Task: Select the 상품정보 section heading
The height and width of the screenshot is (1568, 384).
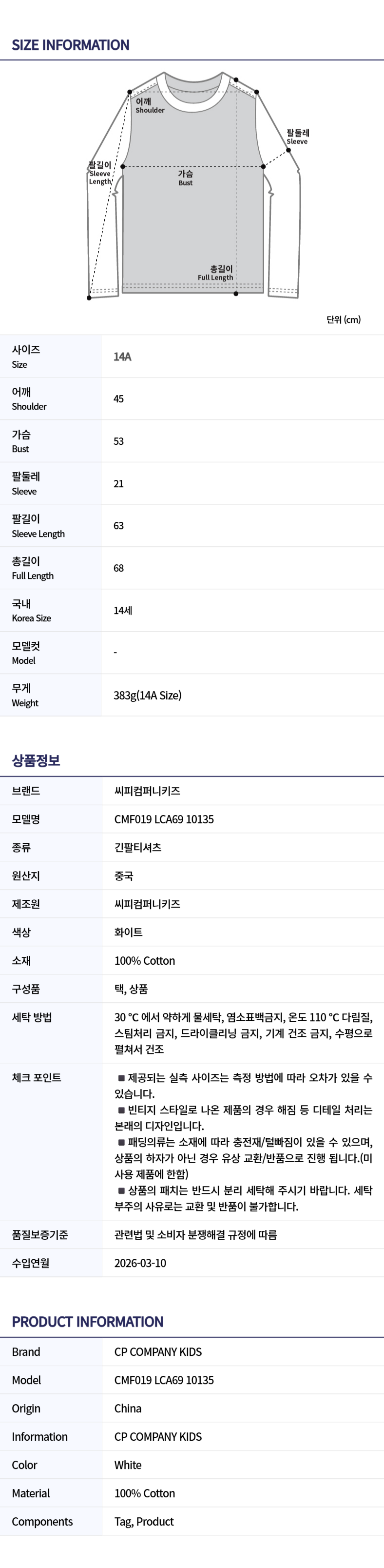Action: (36, 760)
